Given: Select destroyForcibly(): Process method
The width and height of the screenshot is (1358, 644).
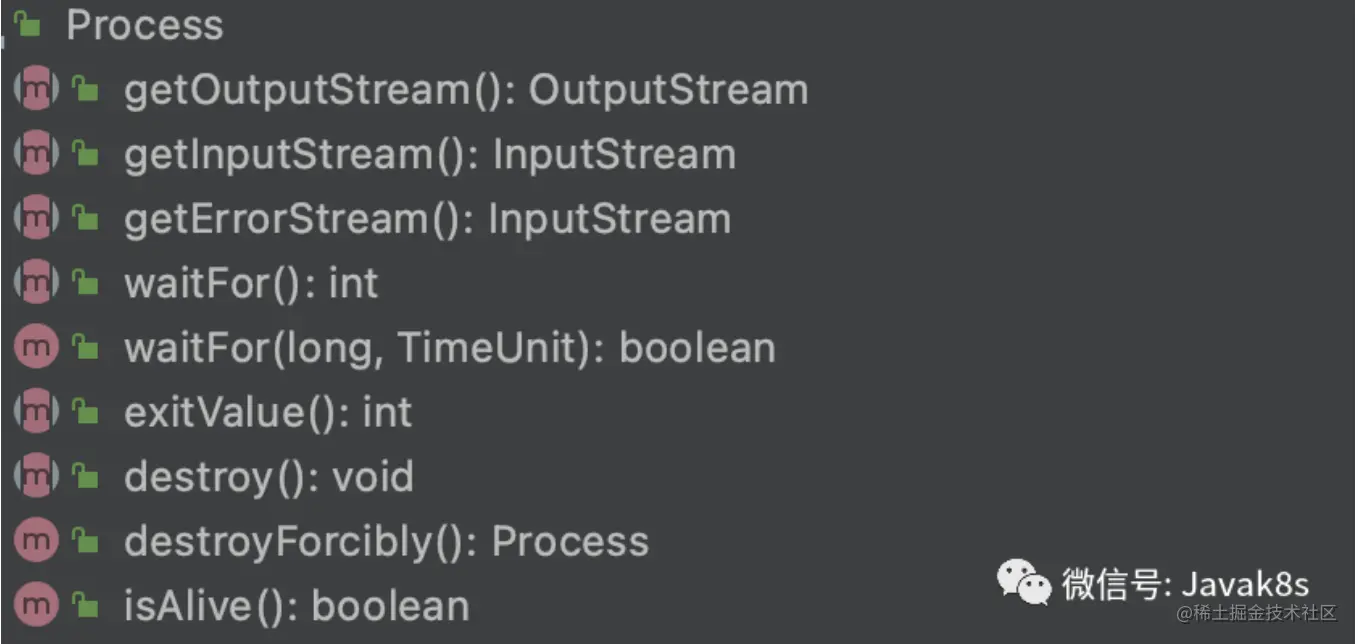Looking at the screenshot, I should point(386,542).
